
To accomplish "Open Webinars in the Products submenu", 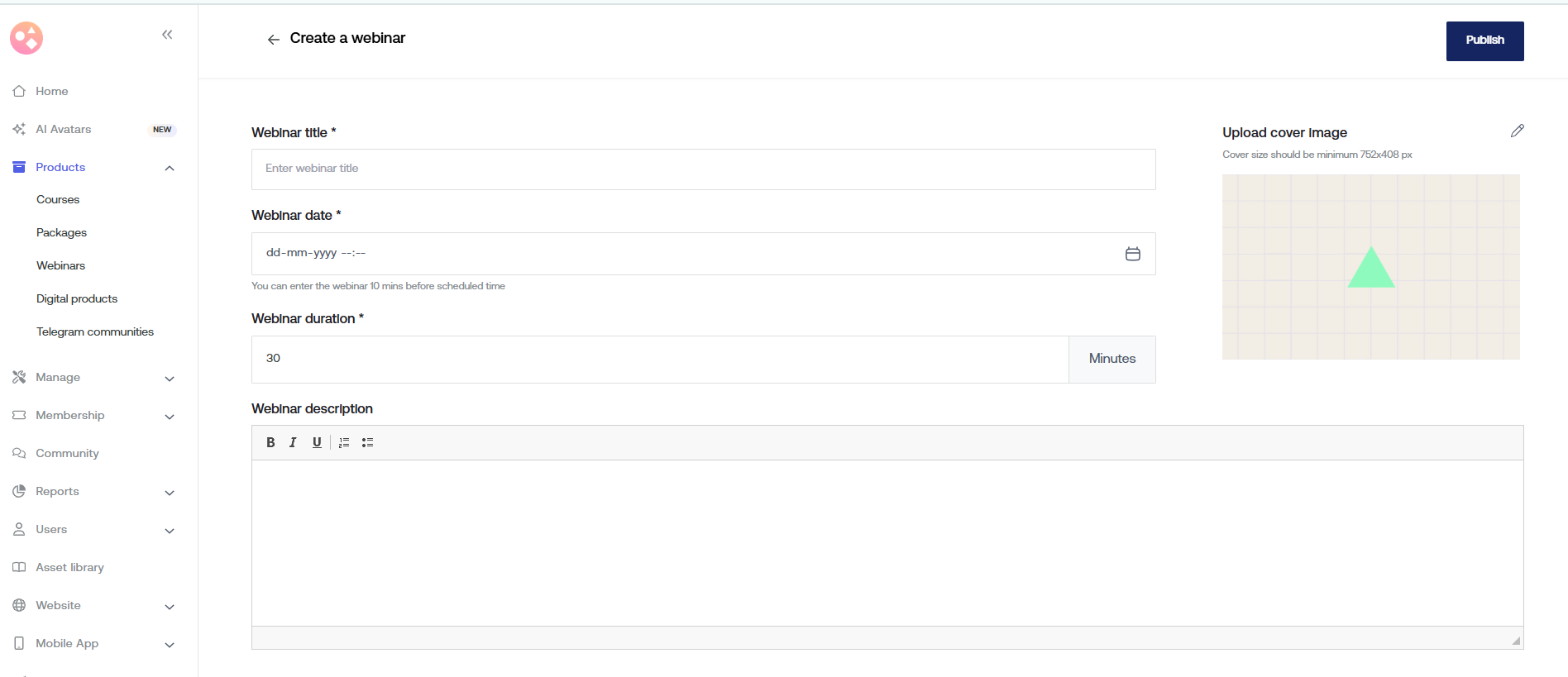I will 60,265.
